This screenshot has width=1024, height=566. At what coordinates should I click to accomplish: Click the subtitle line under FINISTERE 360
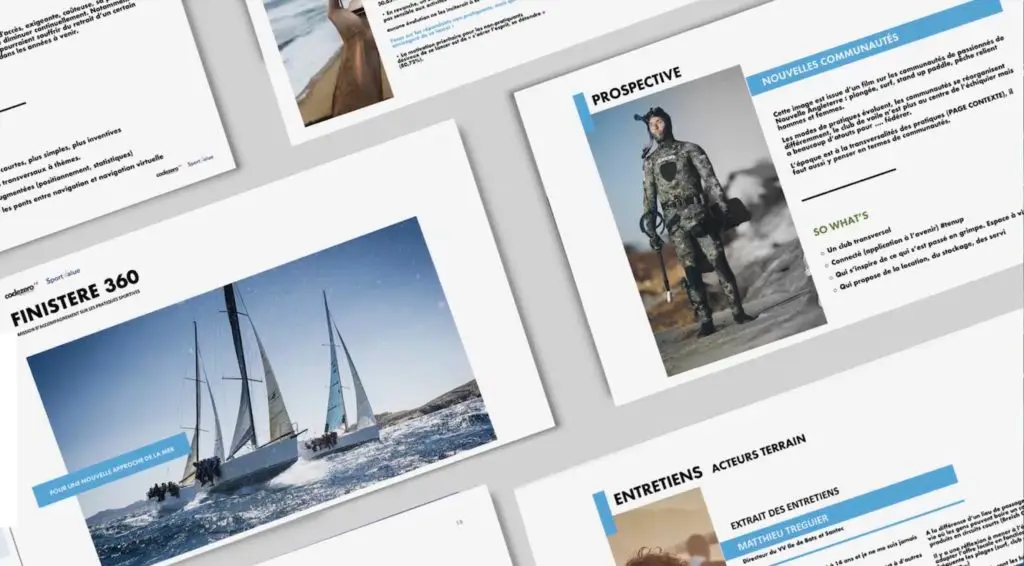point(81,313)
